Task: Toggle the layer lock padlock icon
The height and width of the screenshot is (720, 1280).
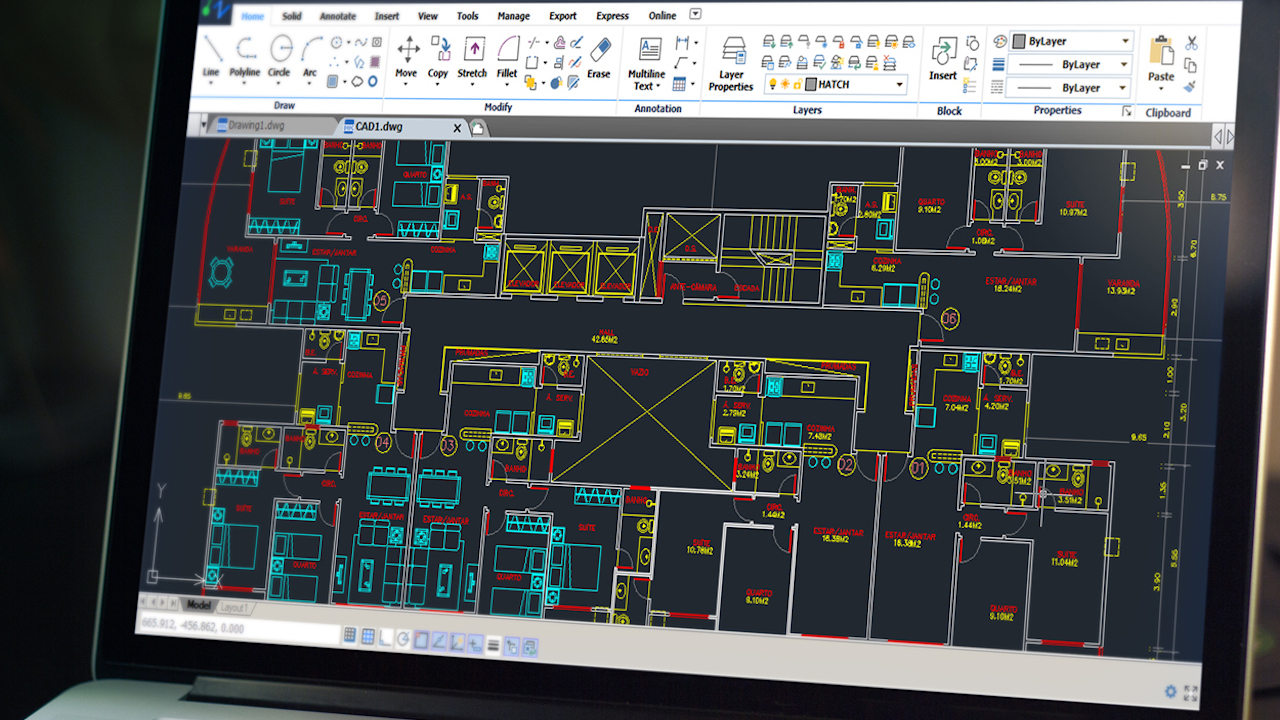Action: [x=797, y=84]
